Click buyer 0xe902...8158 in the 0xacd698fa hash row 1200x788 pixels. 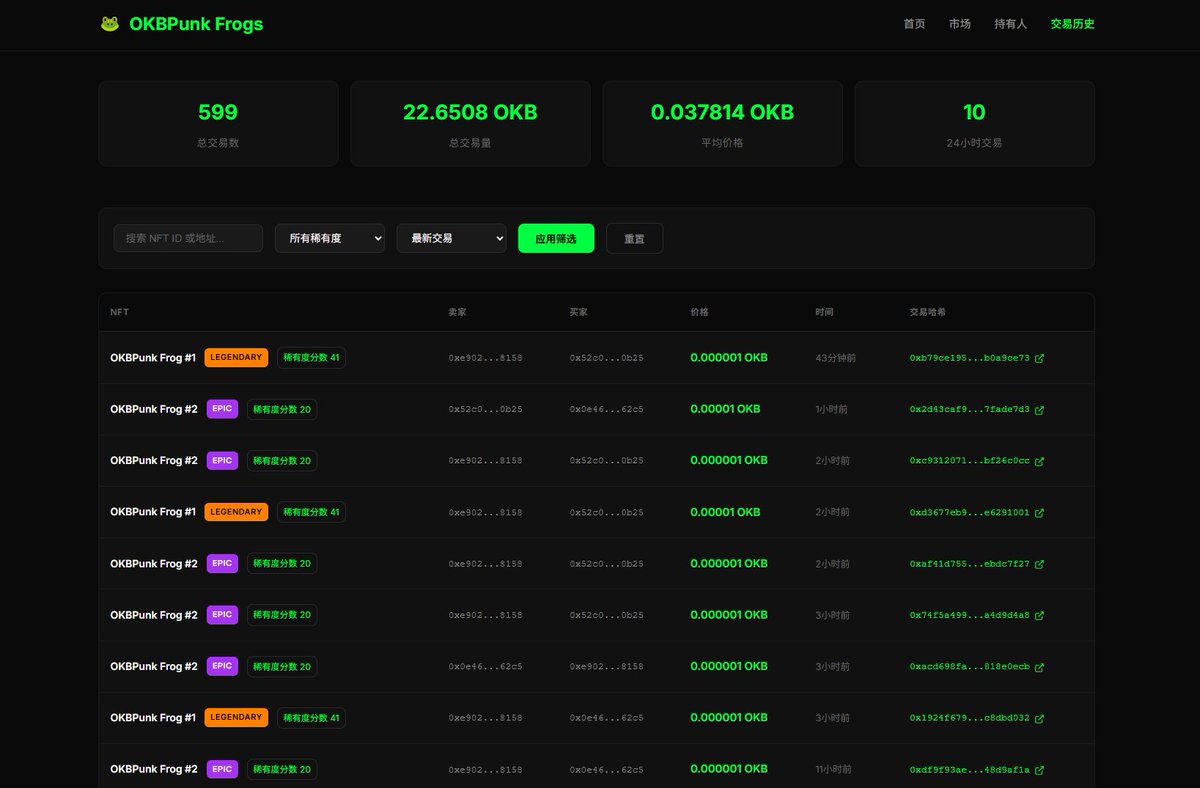coord(606,666)
